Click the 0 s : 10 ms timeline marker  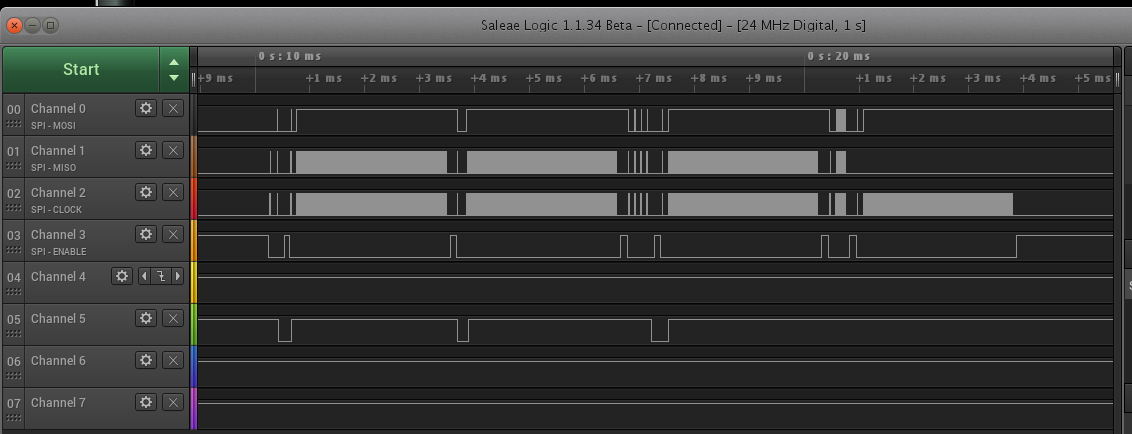click(x=289, y=56)
